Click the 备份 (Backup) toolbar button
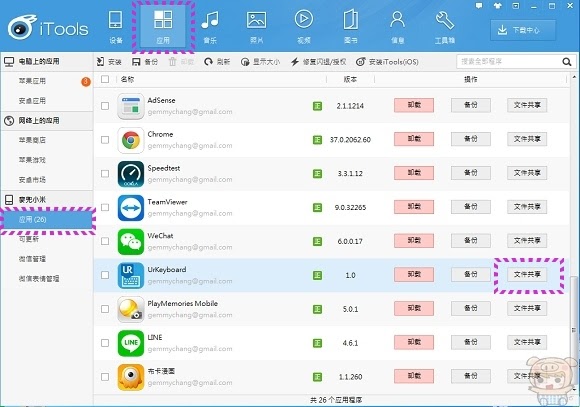Viewport: 580px width, 407px height. click(x=145, y=62)
